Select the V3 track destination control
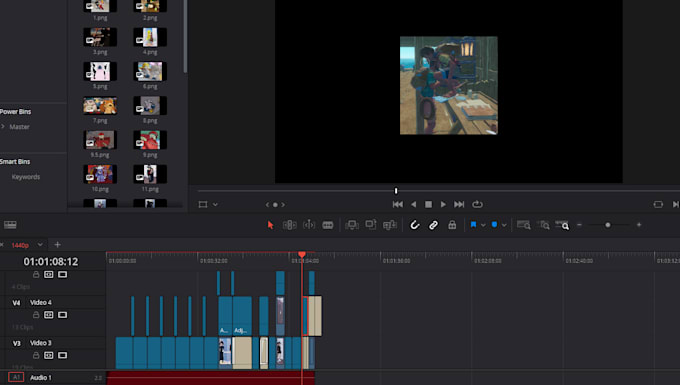The height and width of the screenshot is (385, 680). 16,343
